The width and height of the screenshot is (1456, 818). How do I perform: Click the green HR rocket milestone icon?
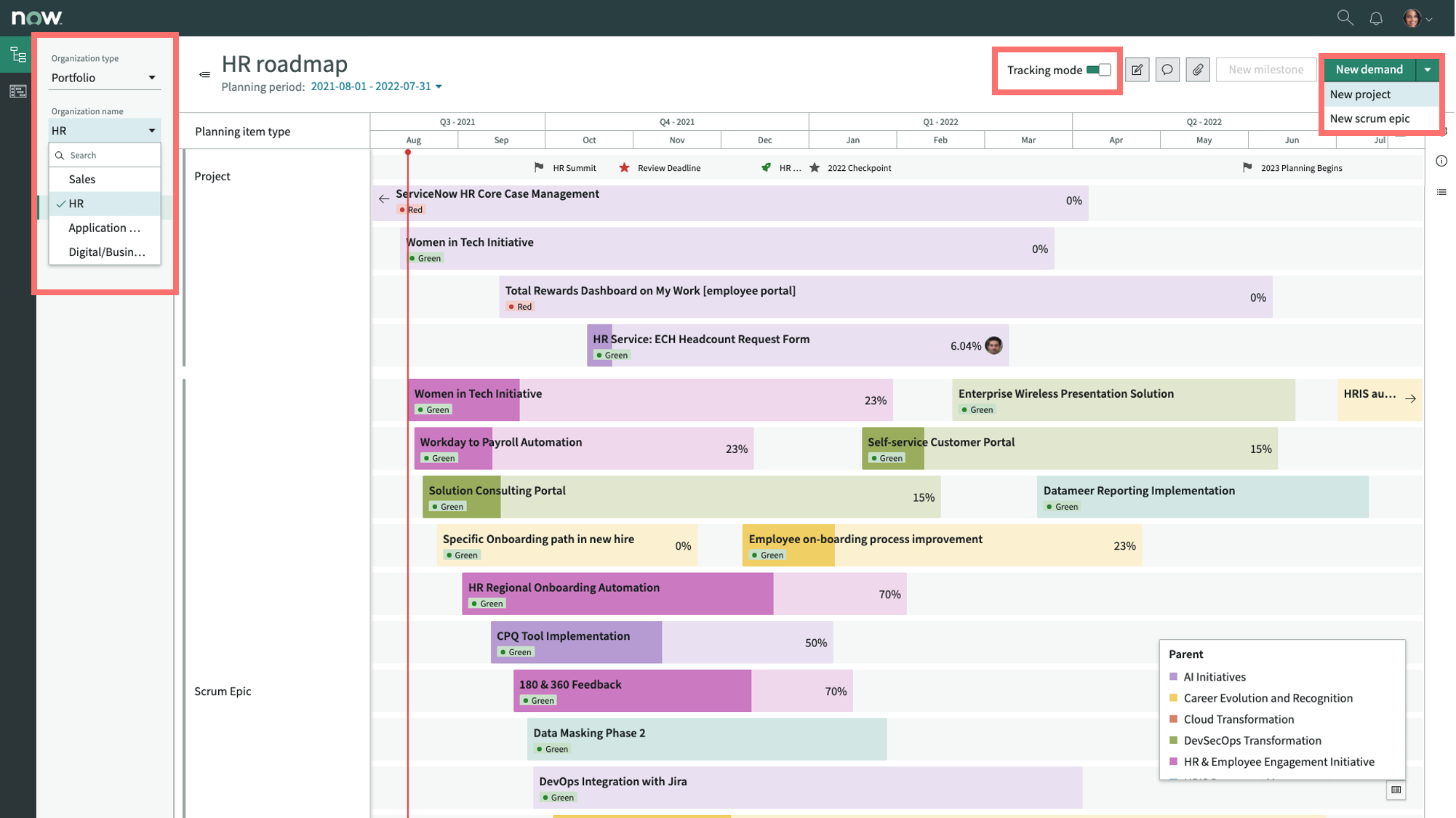pos(766,168)
